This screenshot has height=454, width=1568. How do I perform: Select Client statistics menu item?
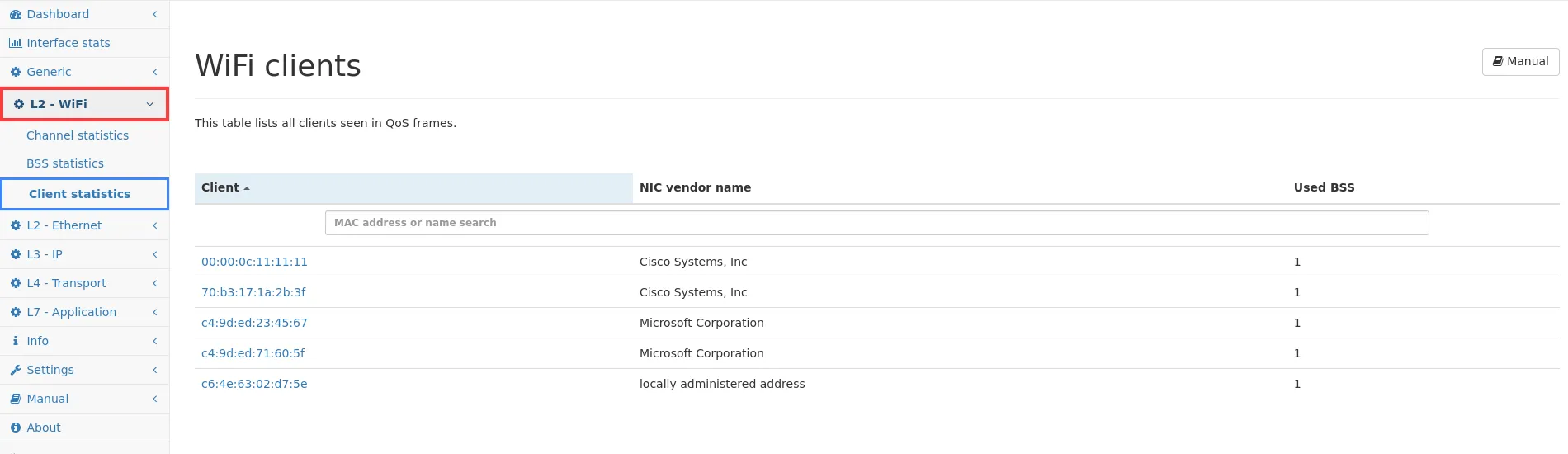pyautogui.click(x=79, y=194)
